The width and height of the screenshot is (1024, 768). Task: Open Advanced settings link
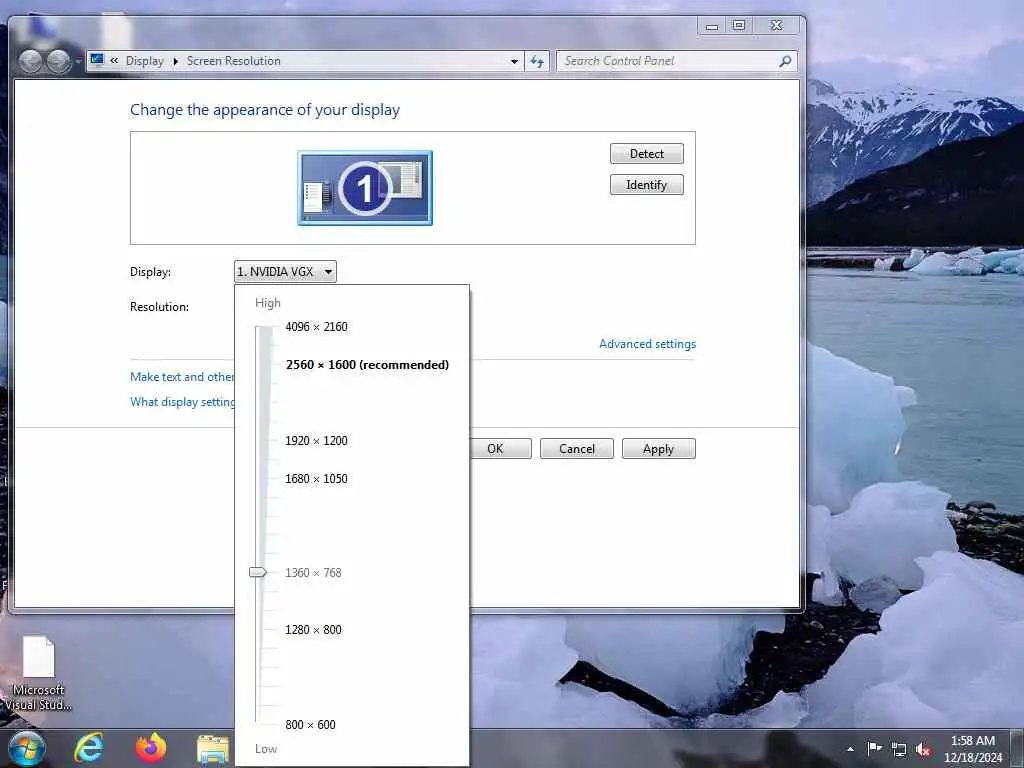647,344
